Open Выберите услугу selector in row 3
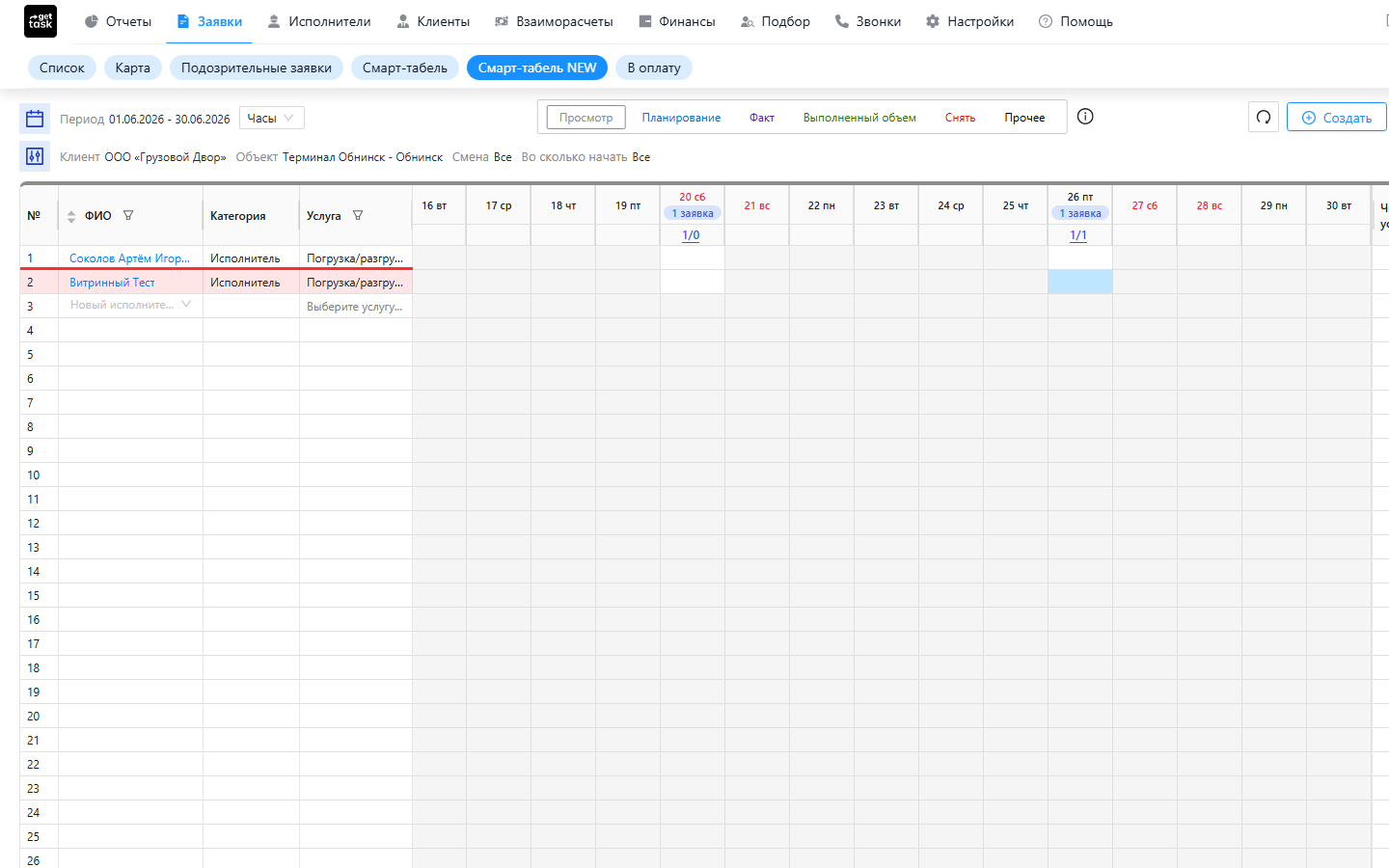1389x868 pixels. pos(355,306)
